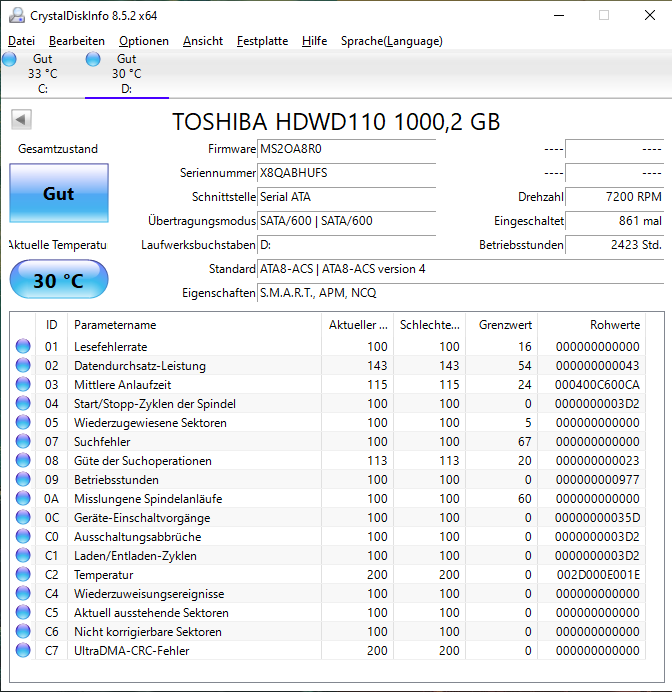Open the Festplatte menu
The height and width of the screenshot is (692, 672).
(262, 41)
